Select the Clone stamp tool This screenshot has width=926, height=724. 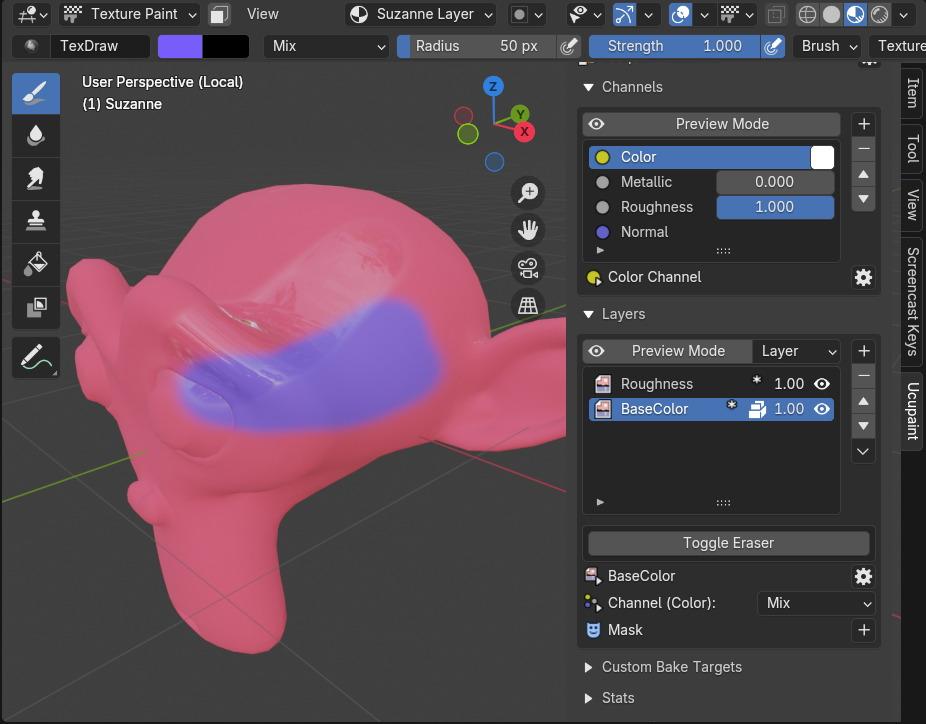[35, 221]
